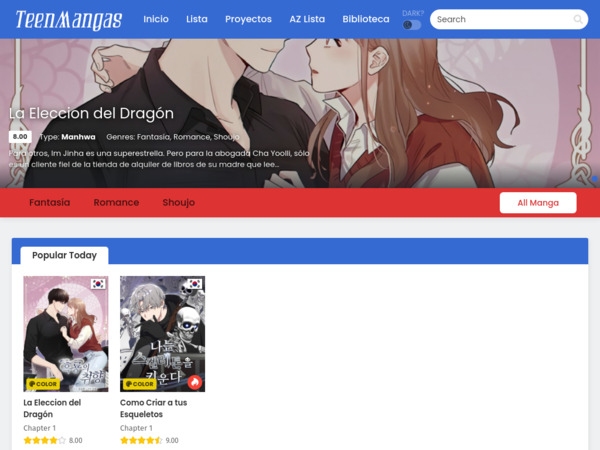
Task: Click Korean flag on Esqueletos cover
Action: click(x=195, y=284)
